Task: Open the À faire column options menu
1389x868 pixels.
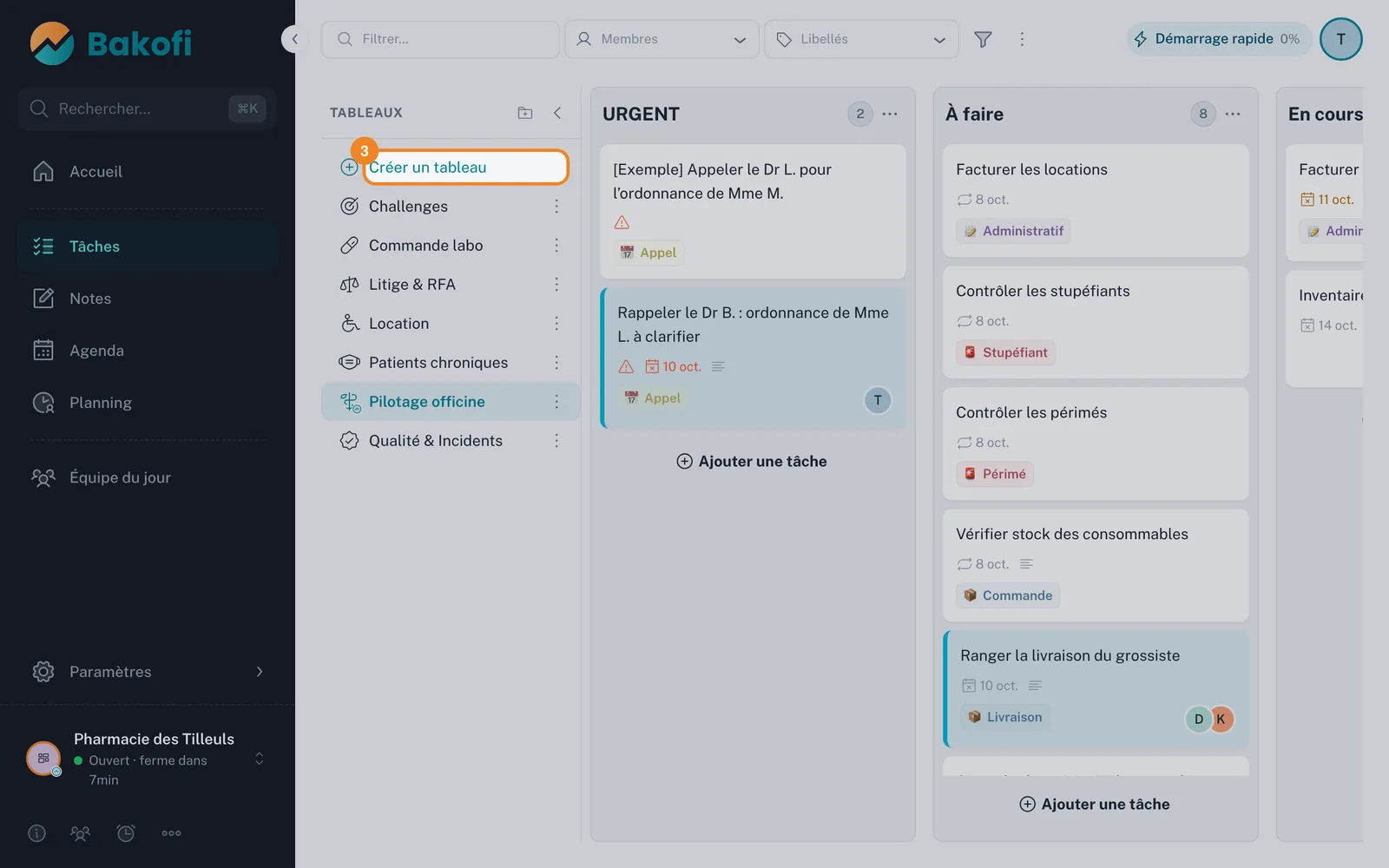Action: tap(1233, 114)
